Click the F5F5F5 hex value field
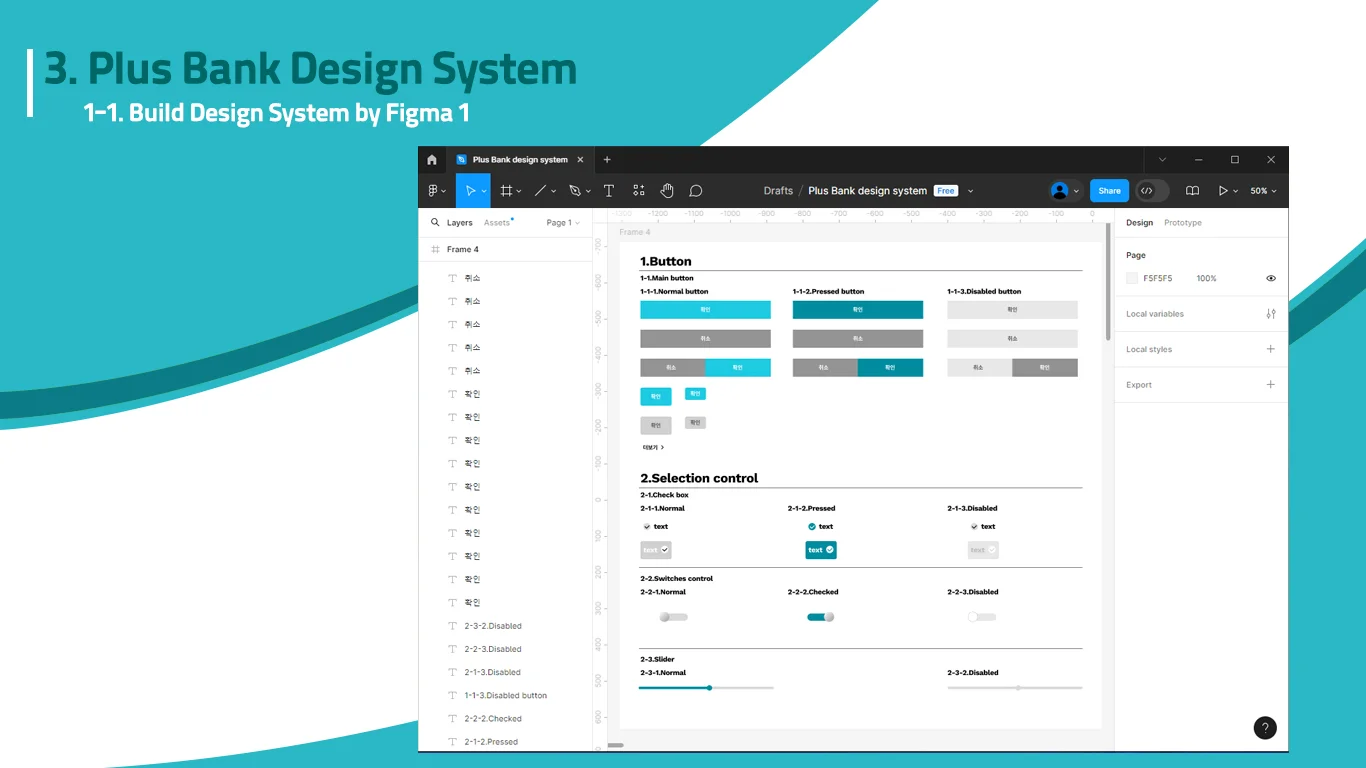Viewport: 1366px width, 768px height. coord(1158,279)
